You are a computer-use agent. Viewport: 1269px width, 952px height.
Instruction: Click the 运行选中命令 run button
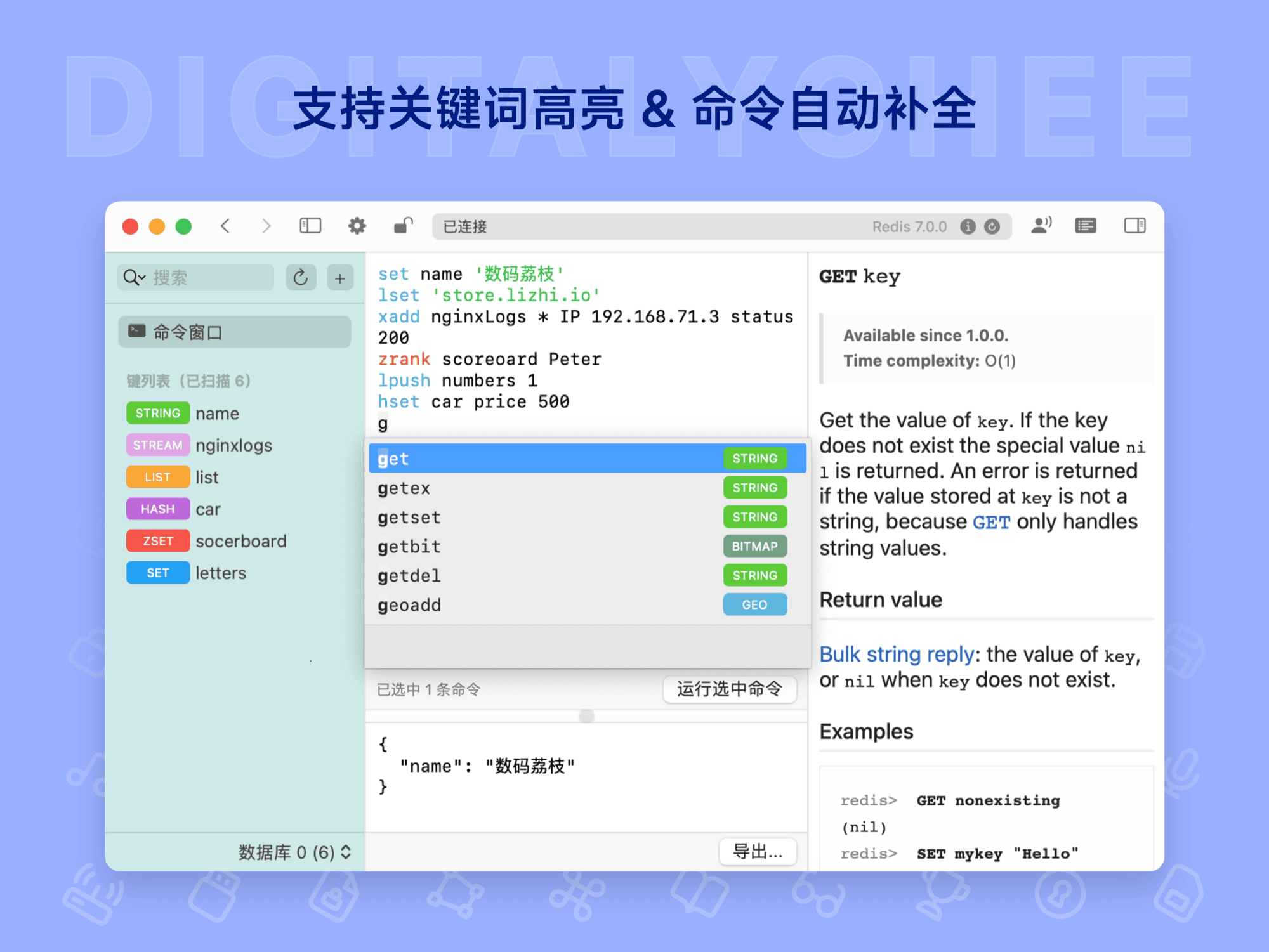(x=730, y=689)
